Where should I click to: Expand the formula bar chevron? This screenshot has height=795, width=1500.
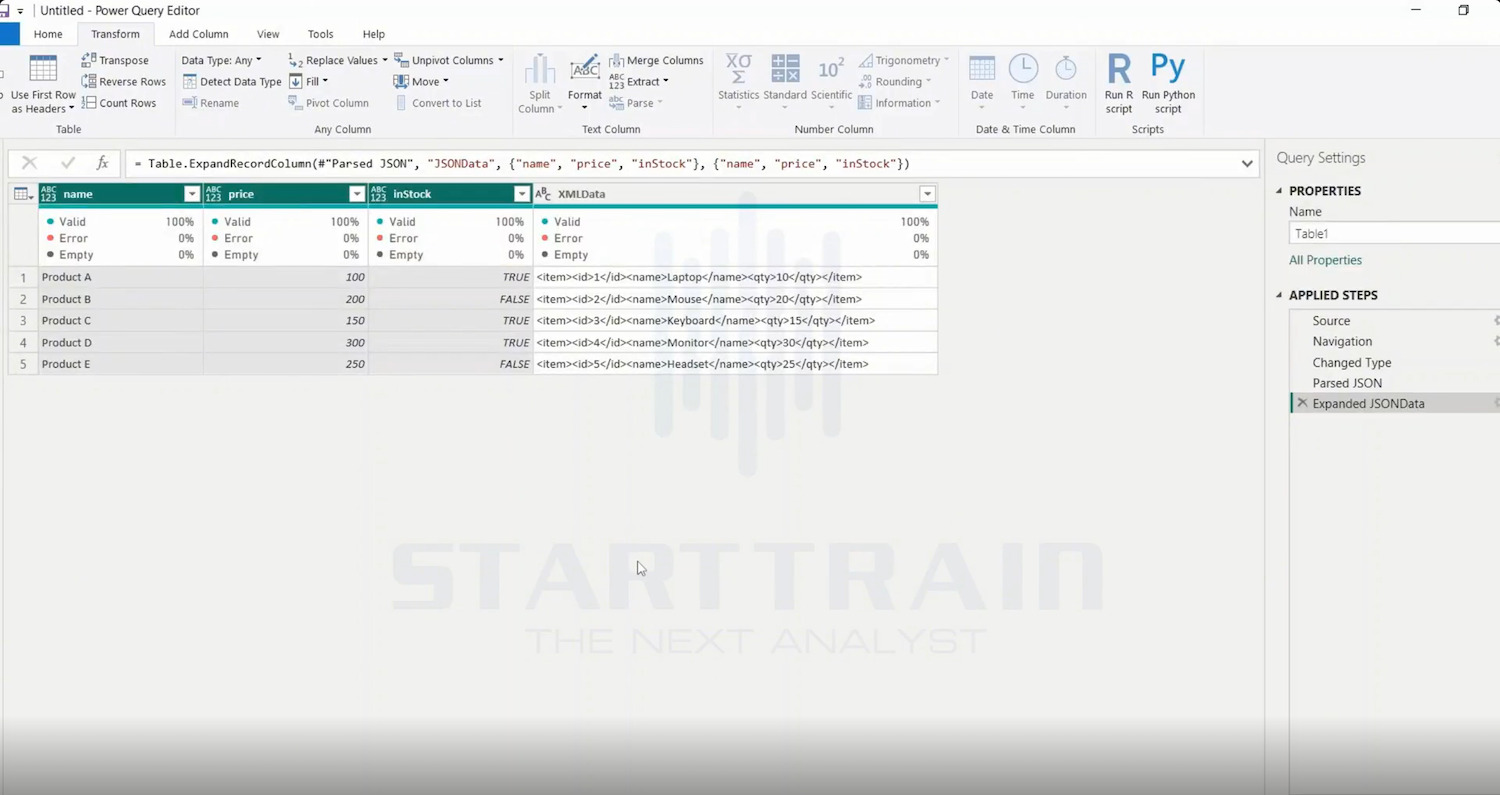tap(1247, 163)
